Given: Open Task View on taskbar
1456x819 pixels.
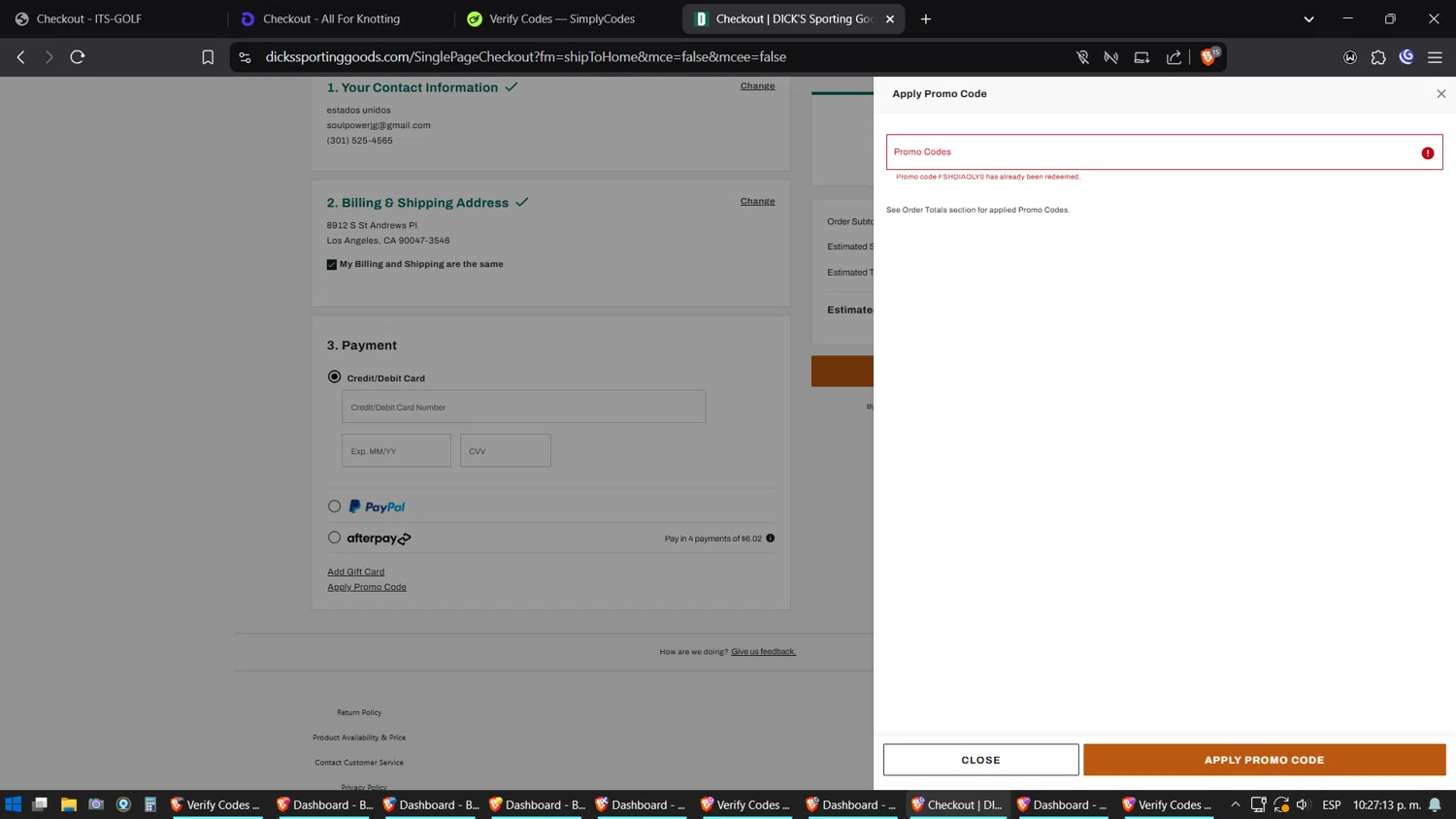Looking at the screenshot, I should (x=40, y=804).
